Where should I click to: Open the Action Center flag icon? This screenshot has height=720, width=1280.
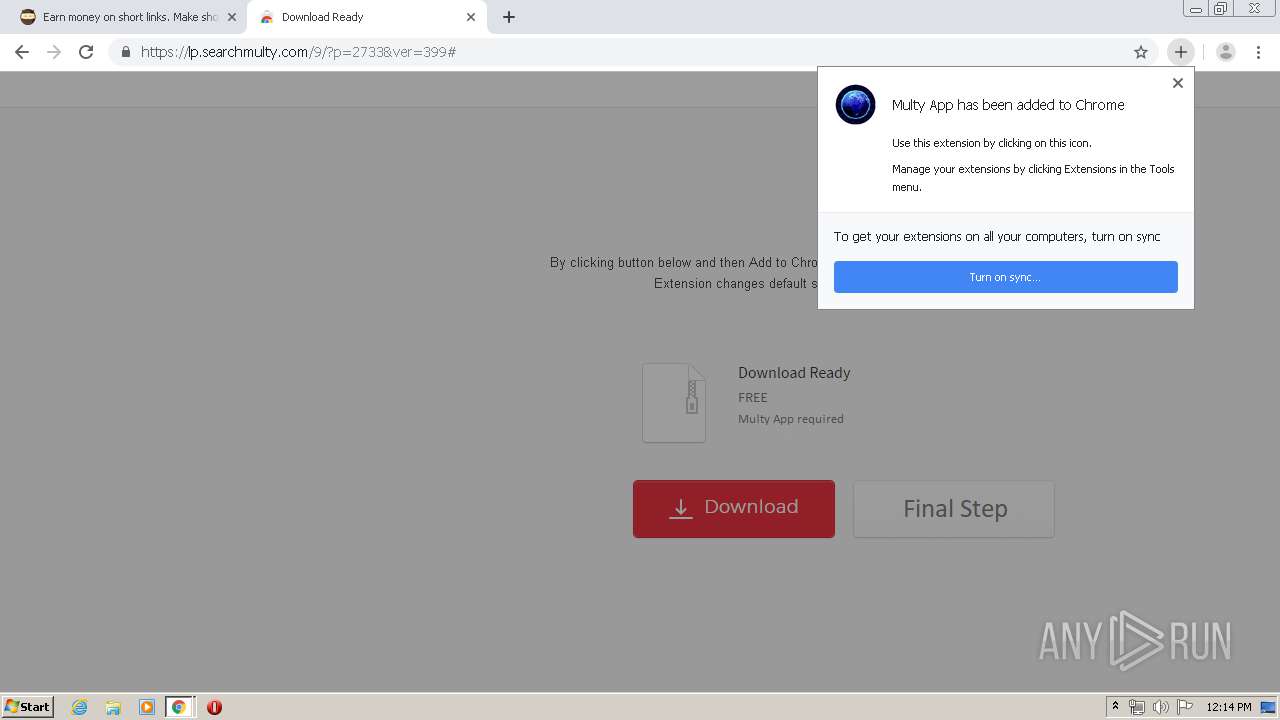(1185, 707)
